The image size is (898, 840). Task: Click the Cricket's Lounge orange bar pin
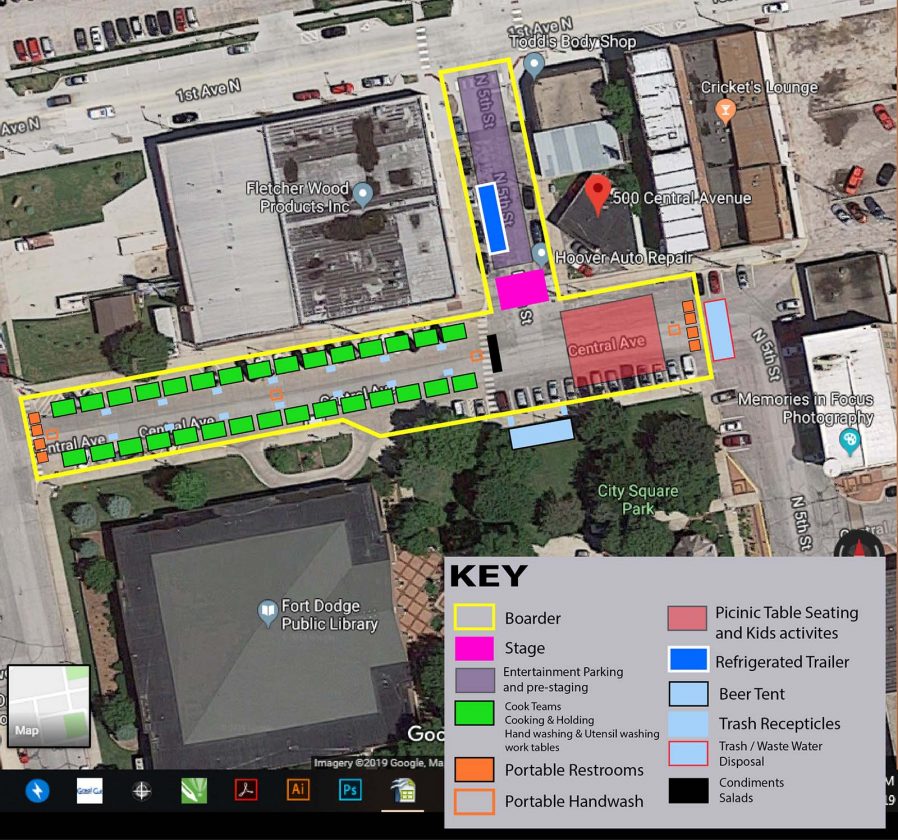coord(726,111)
